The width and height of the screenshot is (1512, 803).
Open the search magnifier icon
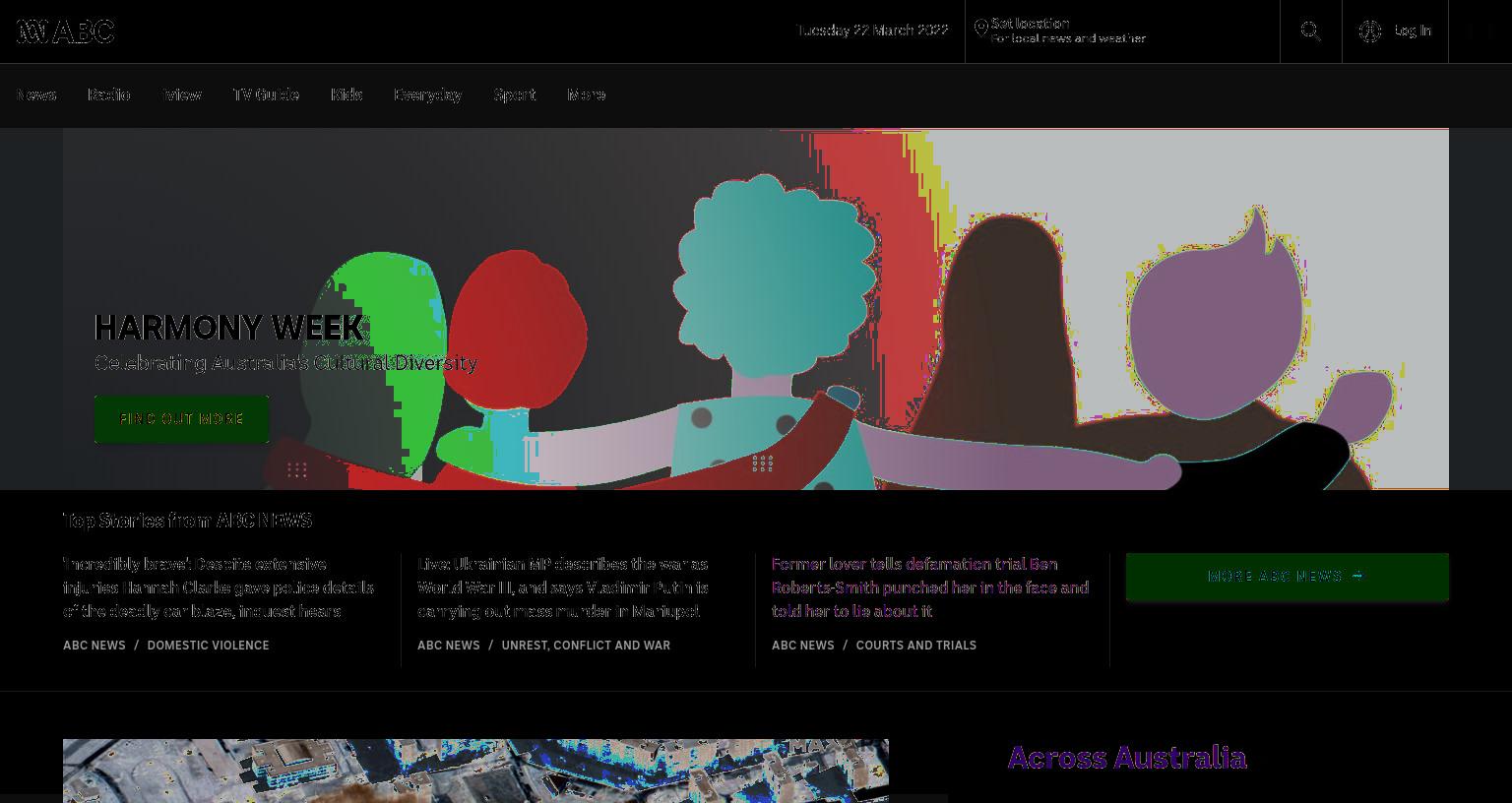pos(1310,31)
